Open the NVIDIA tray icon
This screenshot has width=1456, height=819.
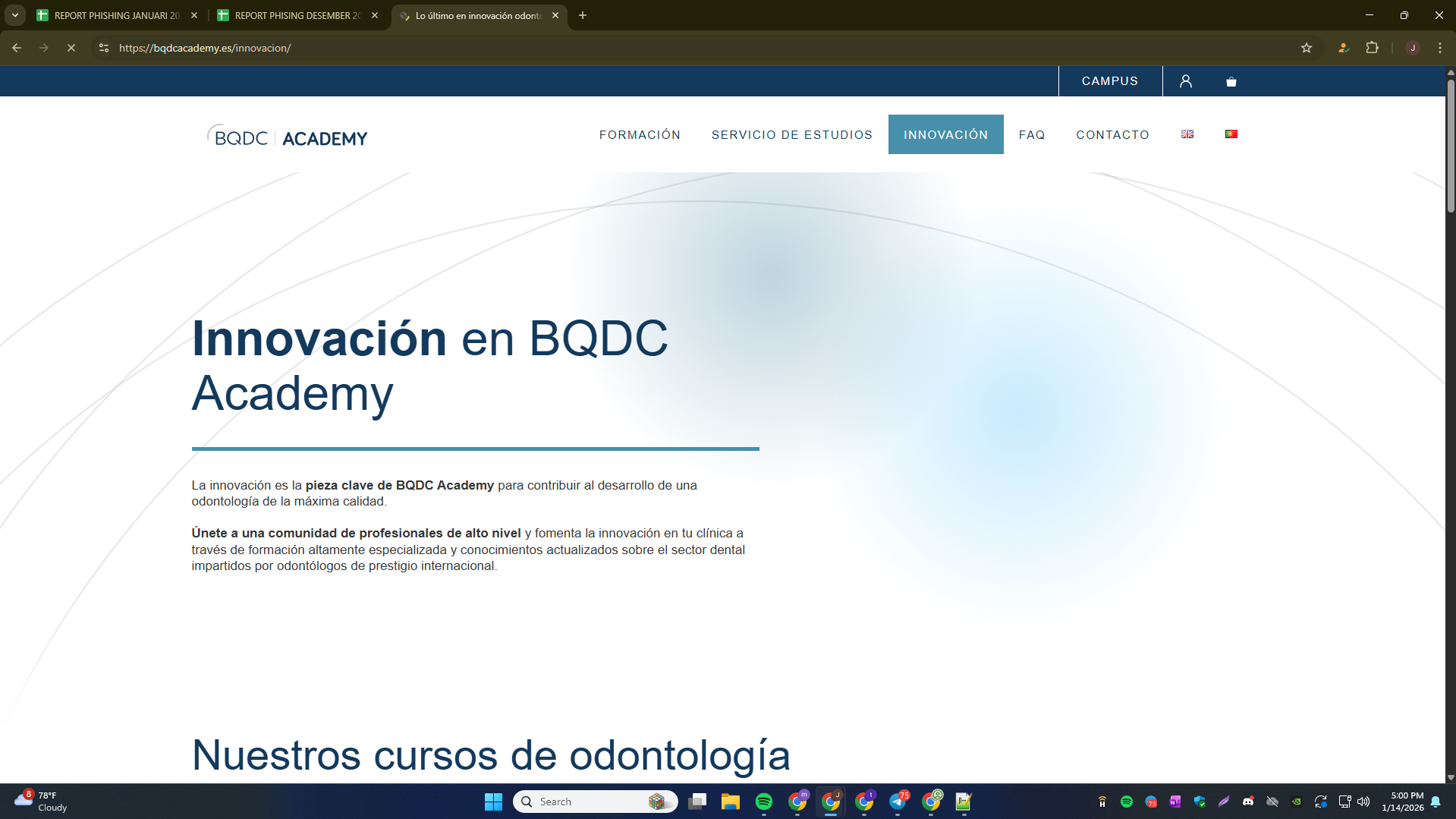(x=1297, y=802)
